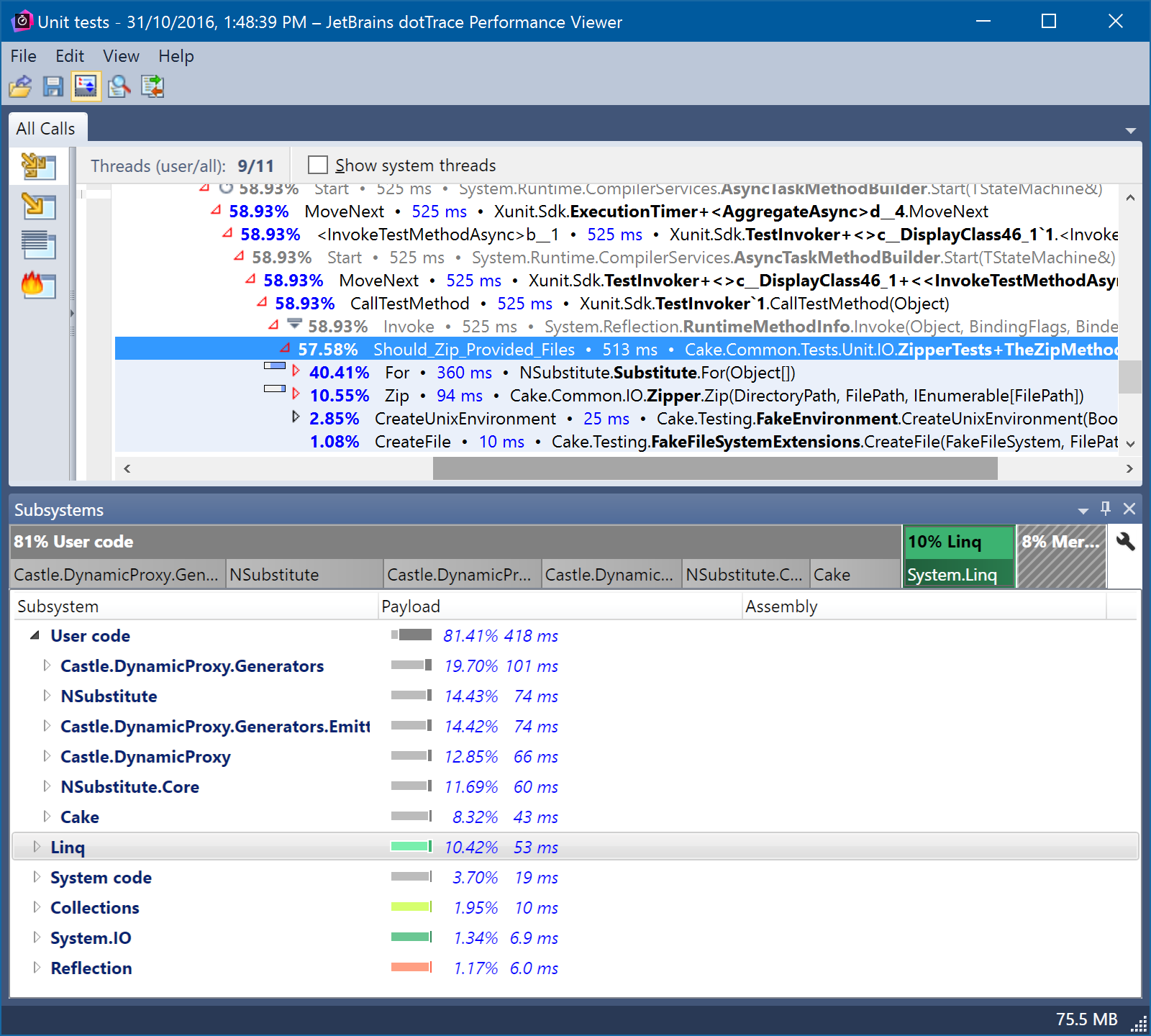Image resolution: width=1151 pixels, height=1036 pixels.
Task: Select the CreateFile 10 ms row
Action: pyautogui.click(x=617, y=442)
